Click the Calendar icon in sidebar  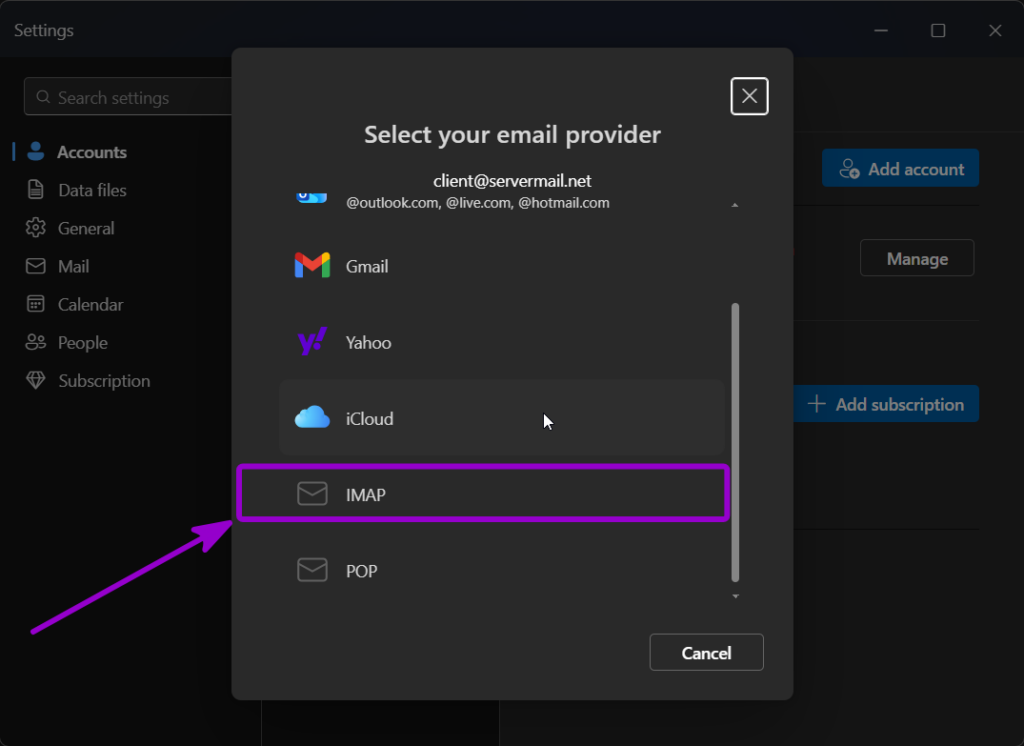coord(36,304)
